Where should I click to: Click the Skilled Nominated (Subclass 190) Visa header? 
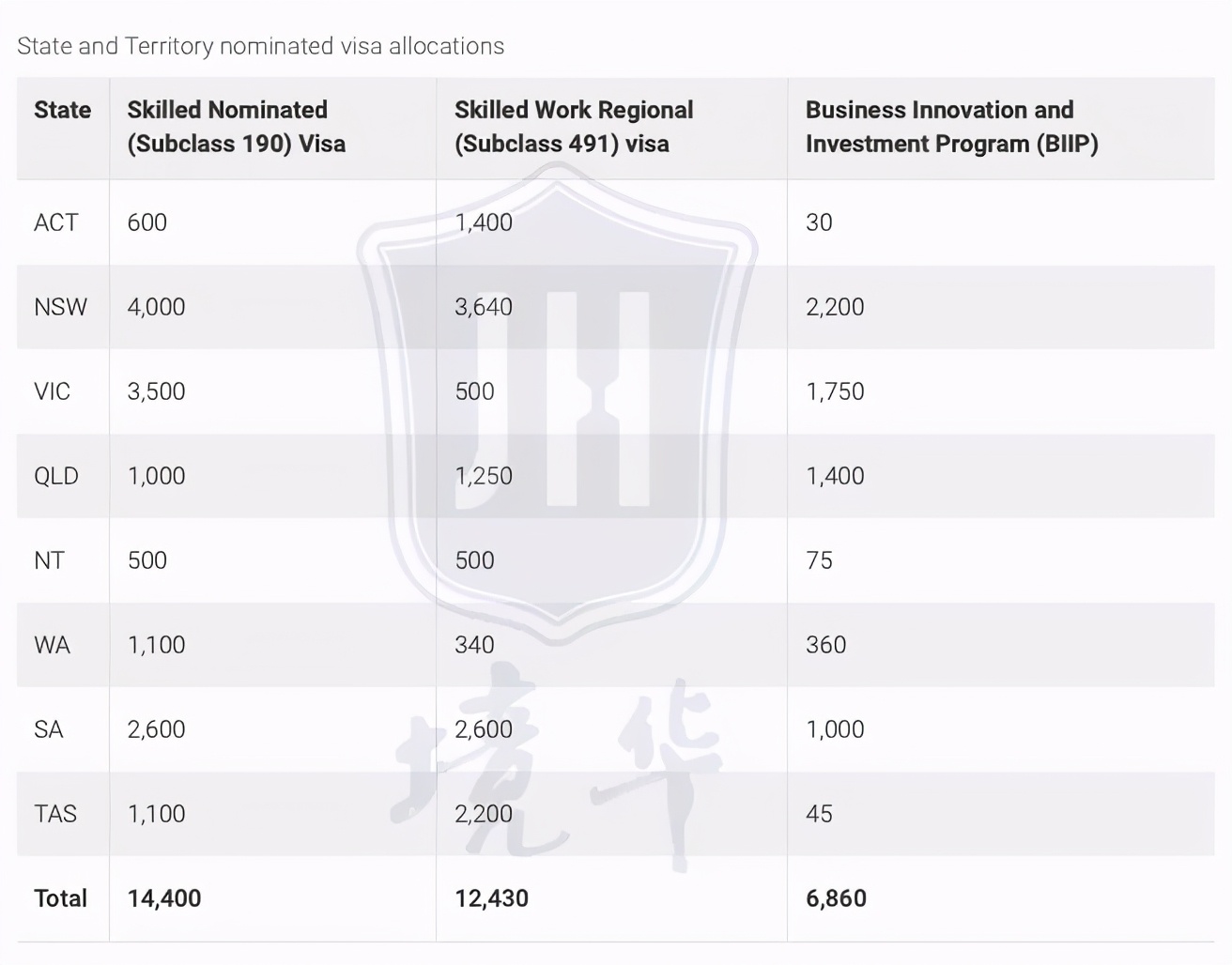[x=236, y=127]
